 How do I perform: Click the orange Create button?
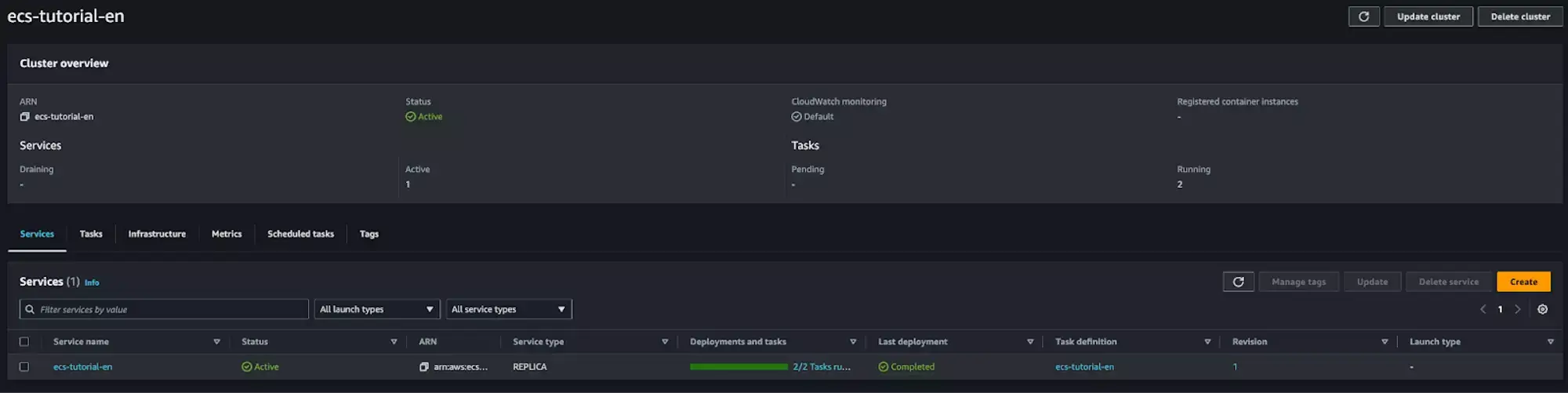[1523, 282]
